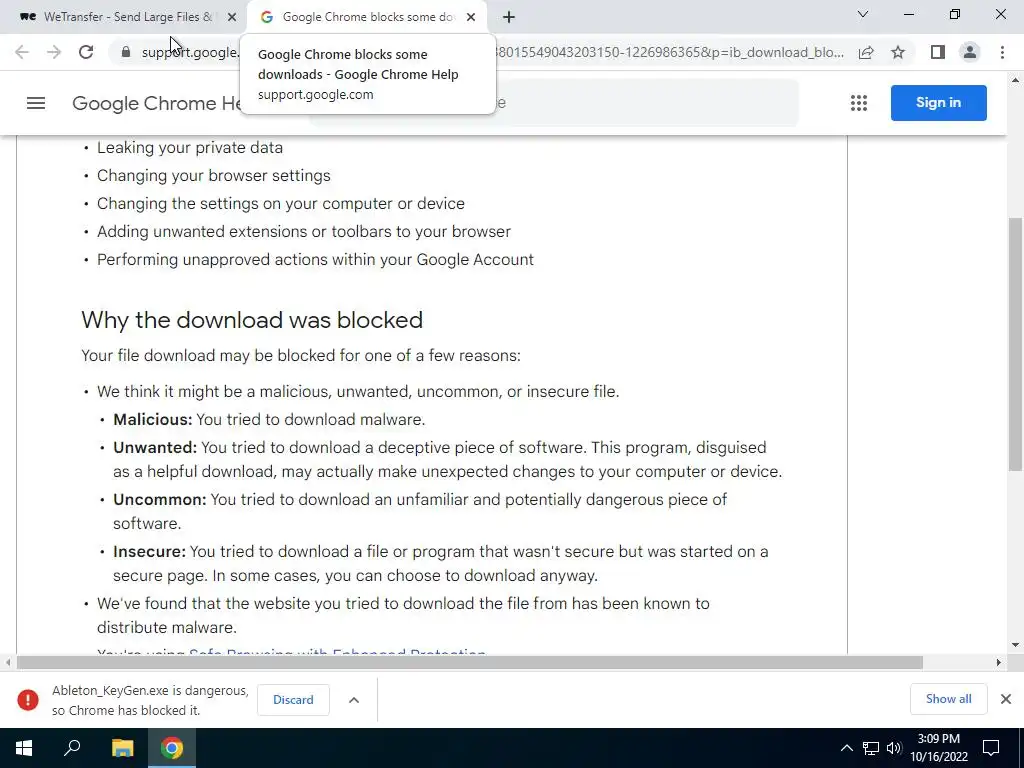The image size is (1024, 768).
Task: Go forward to the next page
Action: coord(54,52)
